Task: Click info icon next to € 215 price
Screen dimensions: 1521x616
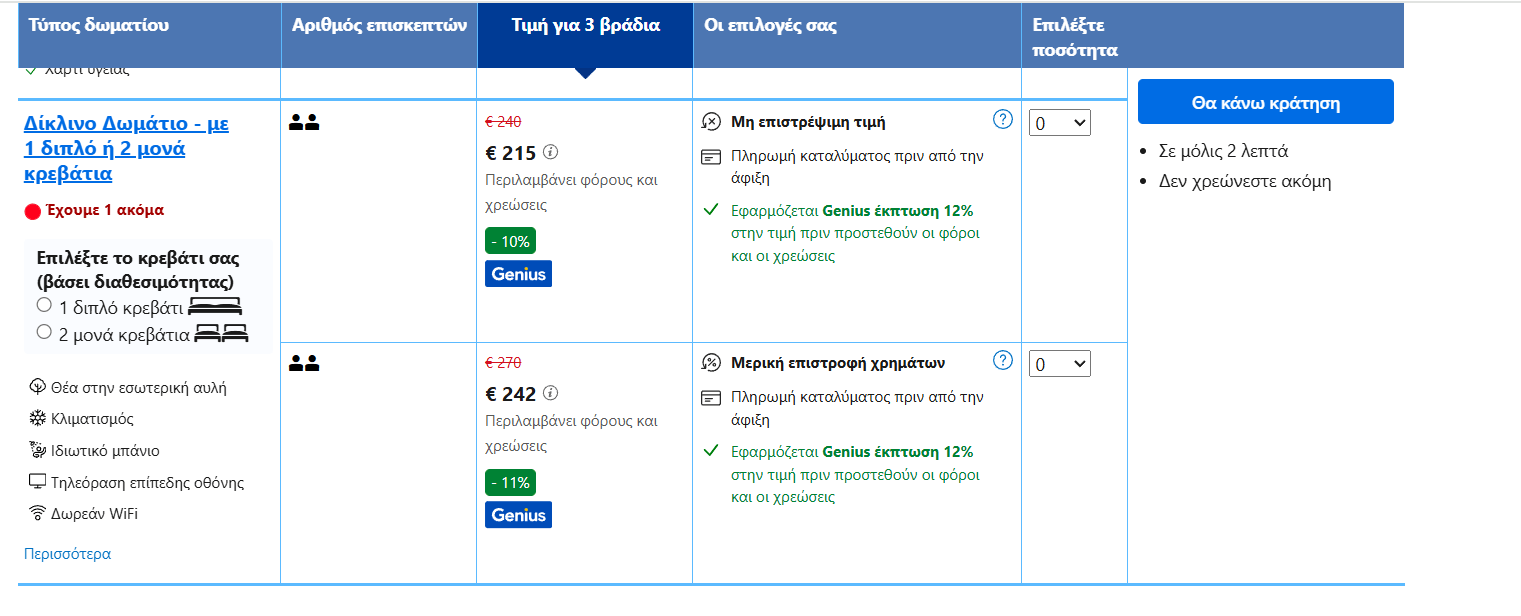Action: (550, 154)
